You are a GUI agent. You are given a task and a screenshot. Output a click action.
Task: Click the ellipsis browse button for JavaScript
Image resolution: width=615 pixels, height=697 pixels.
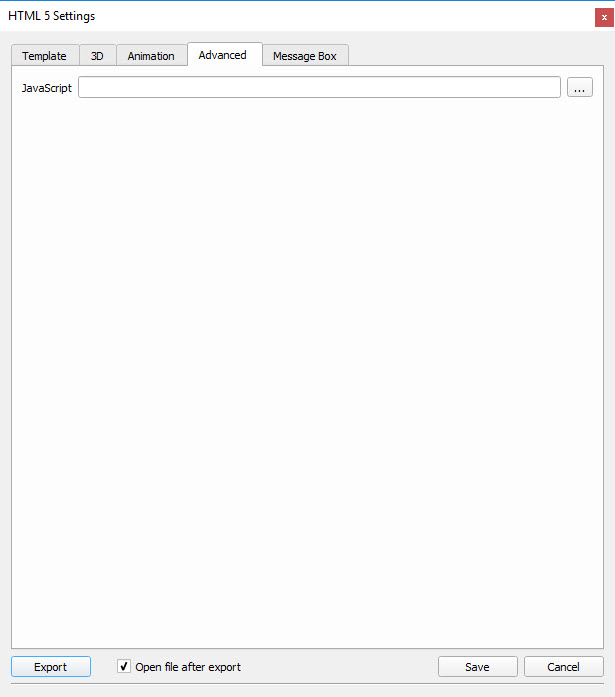pos(580,88)
